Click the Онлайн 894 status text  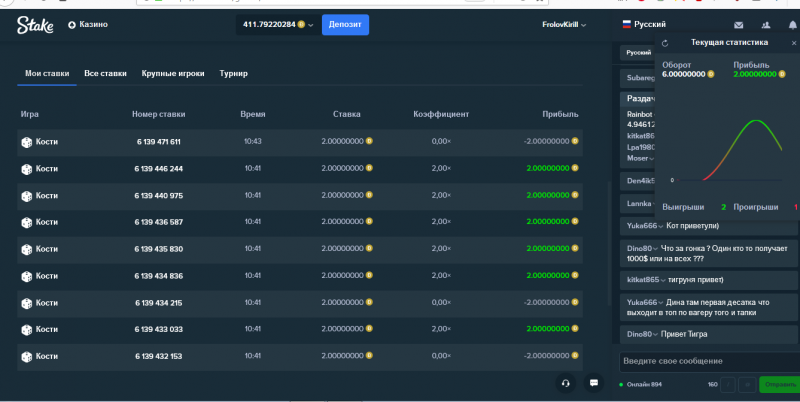[644, 385]
